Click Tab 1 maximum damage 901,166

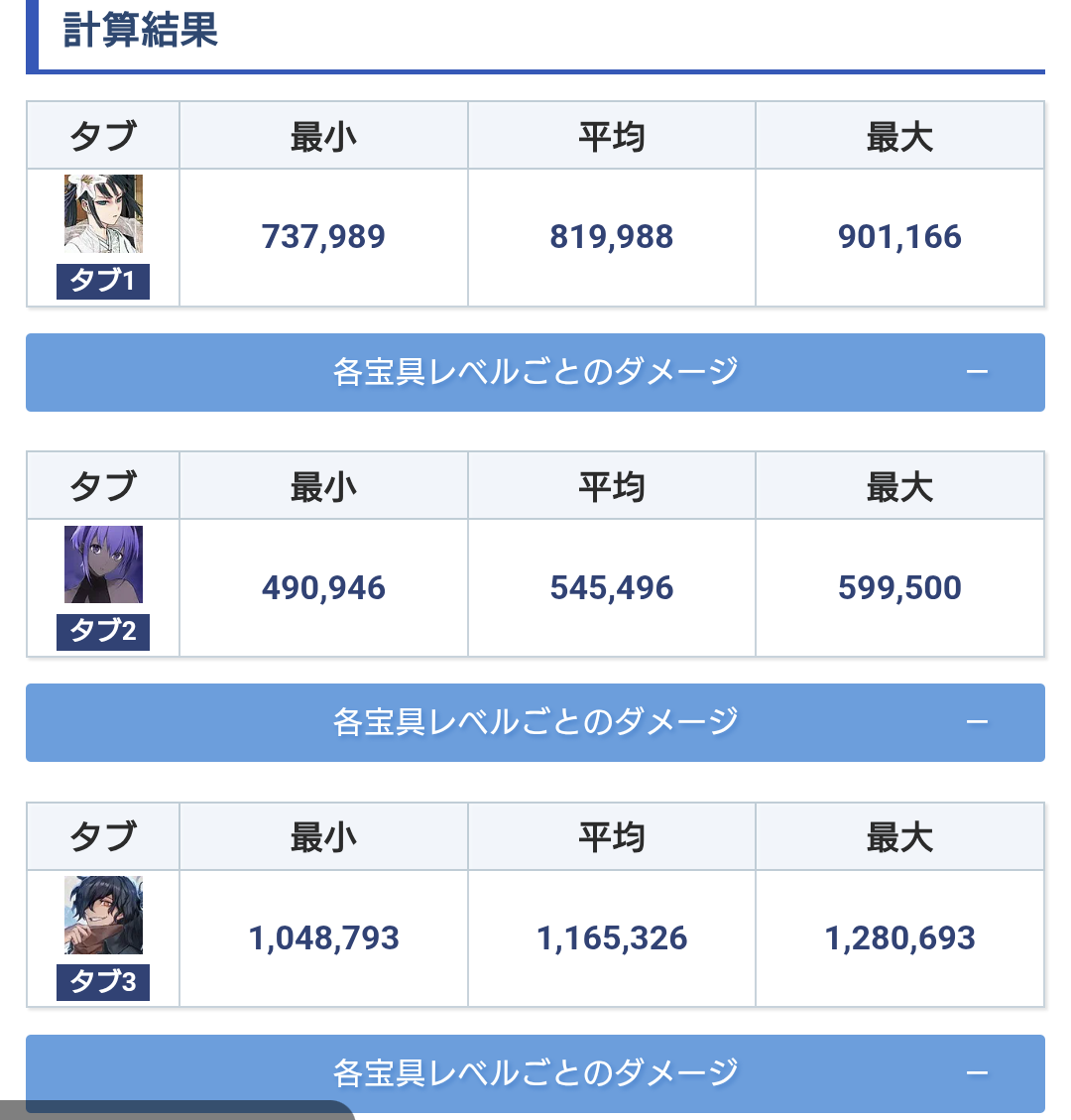click(899, 237)
